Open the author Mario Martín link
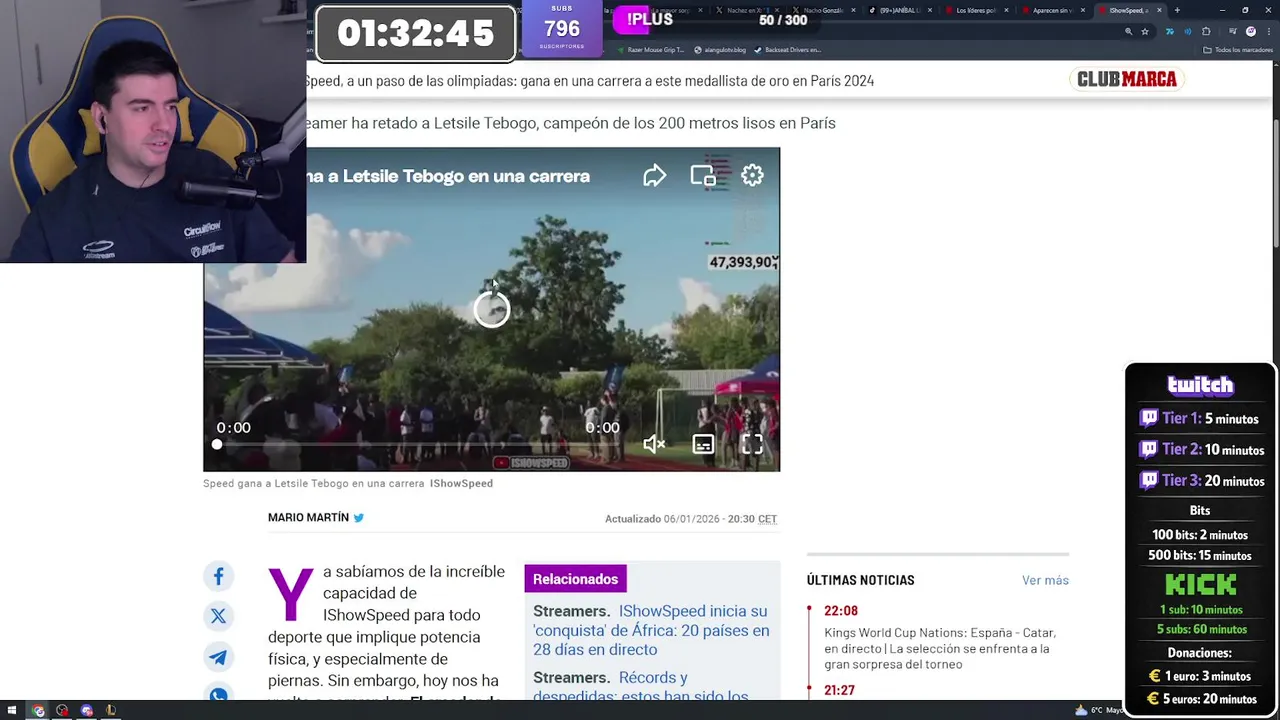The width and height of the screenshot is (1280, 720). point(308,518)
